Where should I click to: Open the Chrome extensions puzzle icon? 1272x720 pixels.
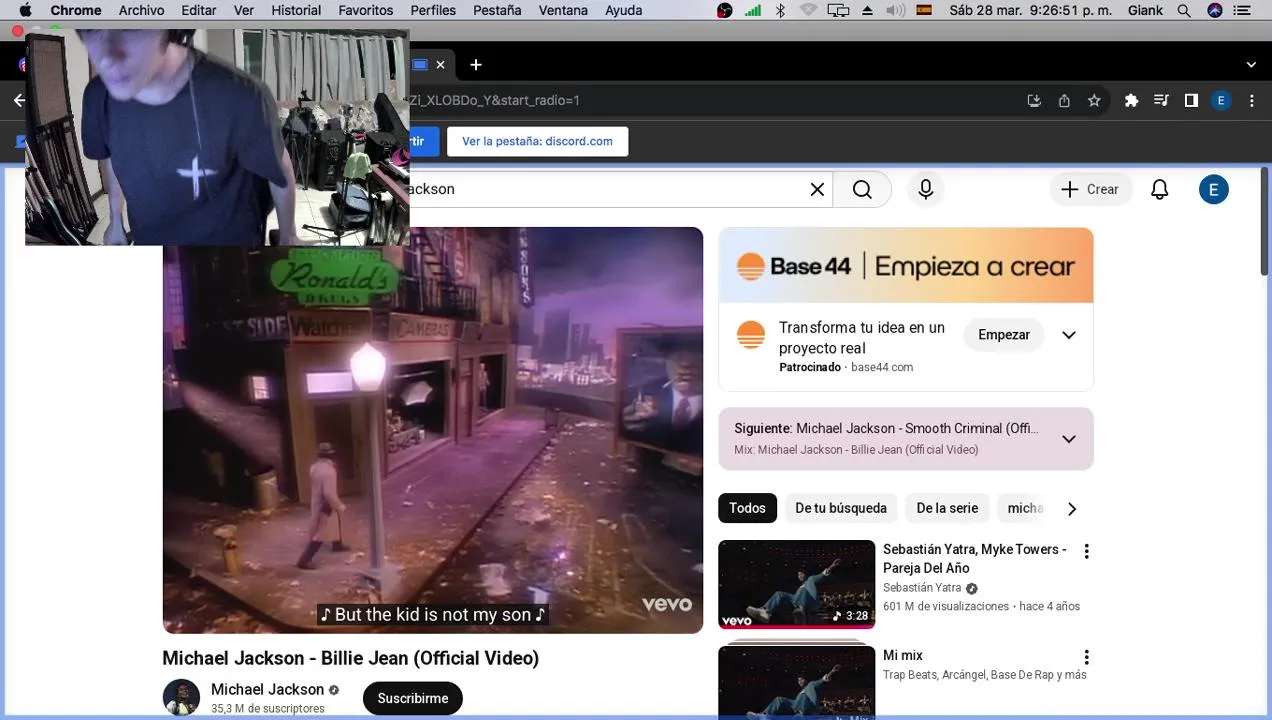tap(1131, 100)
